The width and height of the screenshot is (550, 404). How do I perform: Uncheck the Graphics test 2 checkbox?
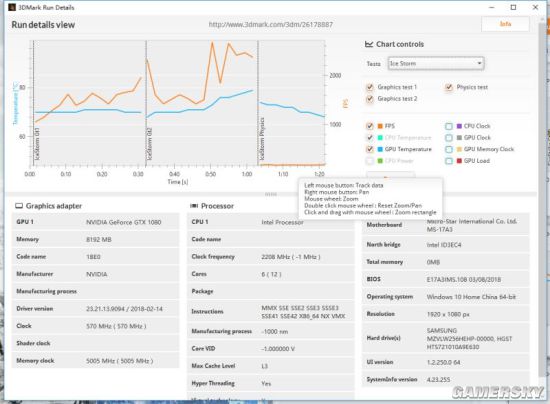coord(370,99)
